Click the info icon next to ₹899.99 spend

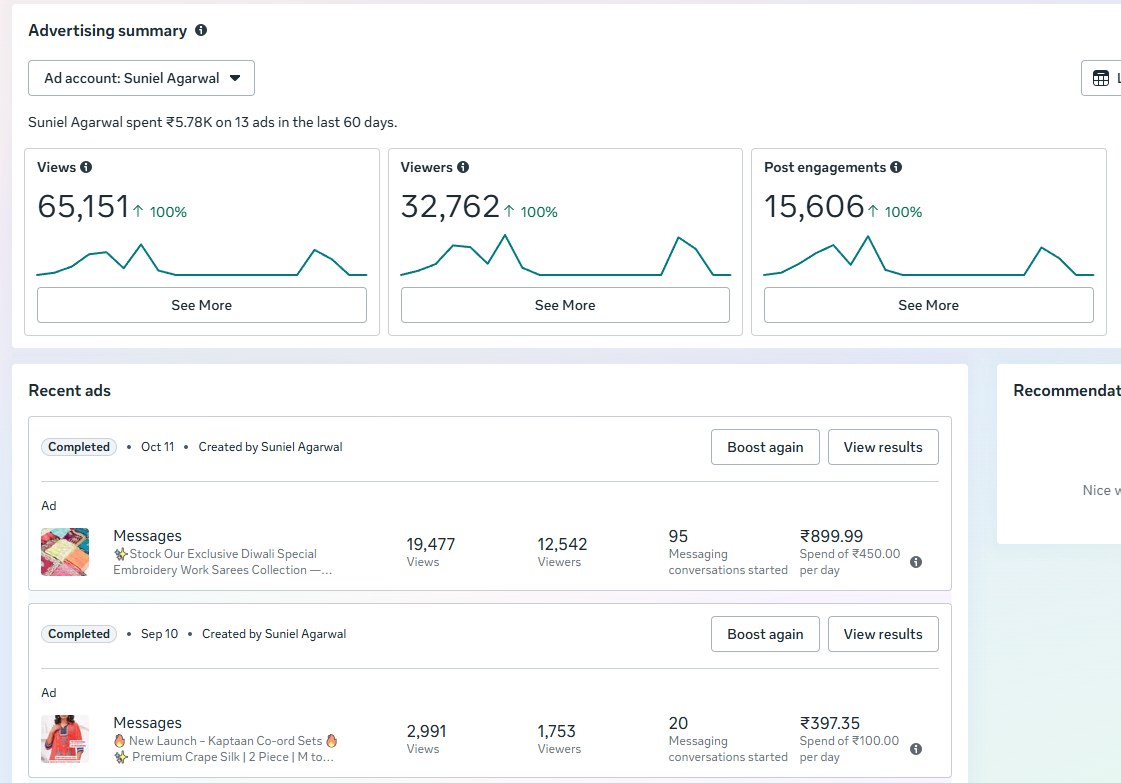pos(916,562)
